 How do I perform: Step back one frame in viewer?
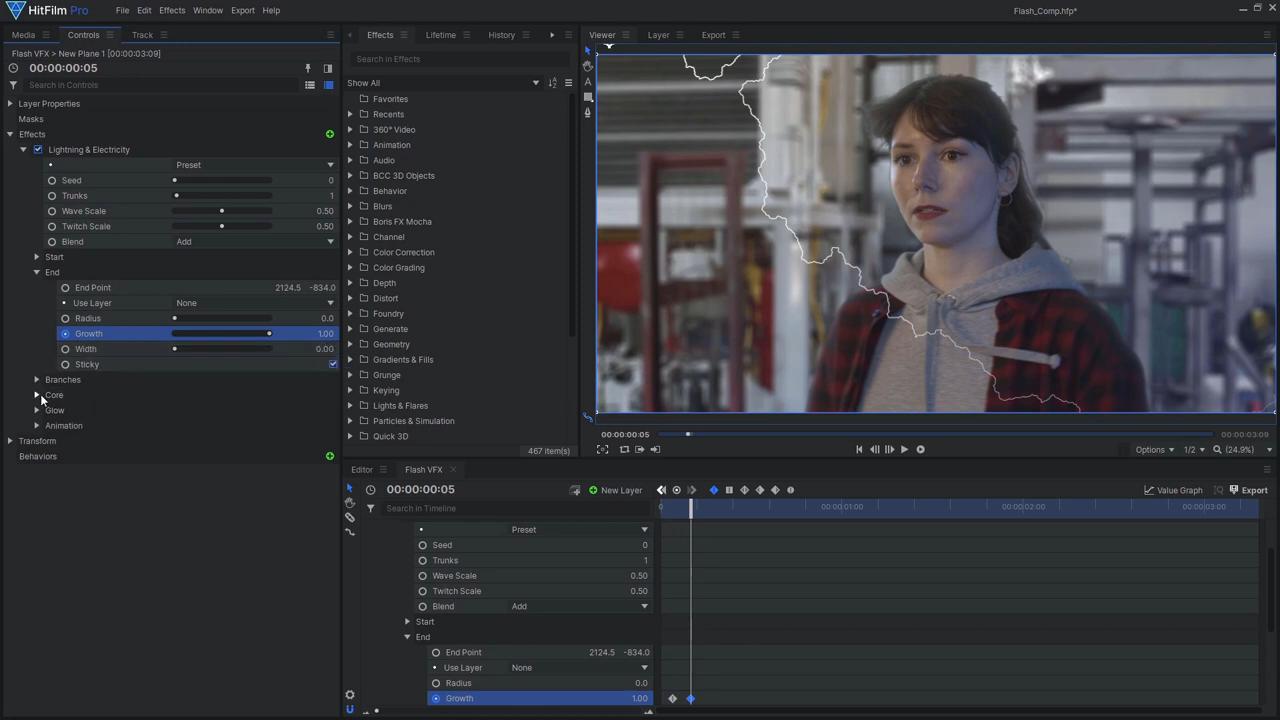874,449
